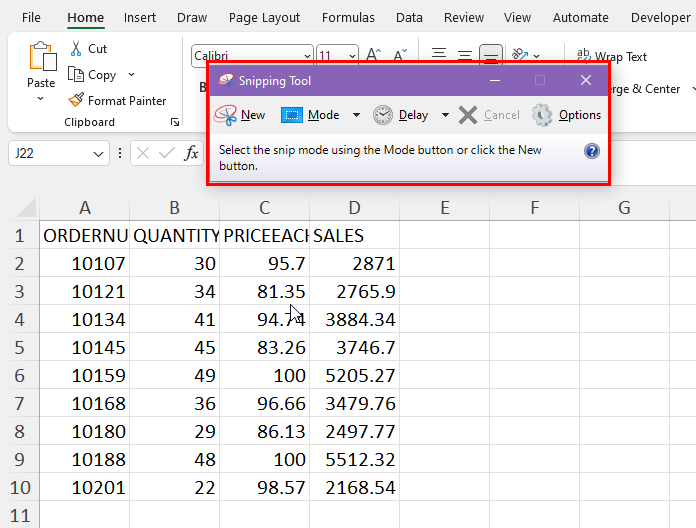Apply Middle Align to cells
Image resolution: width=696 pixels, height=528 pixels.
coord(465,55)
